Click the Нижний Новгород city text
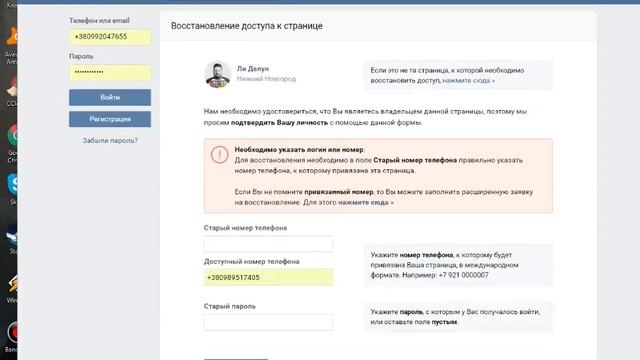The height and width of the screenshot is (360, 640). coord(266,79)
